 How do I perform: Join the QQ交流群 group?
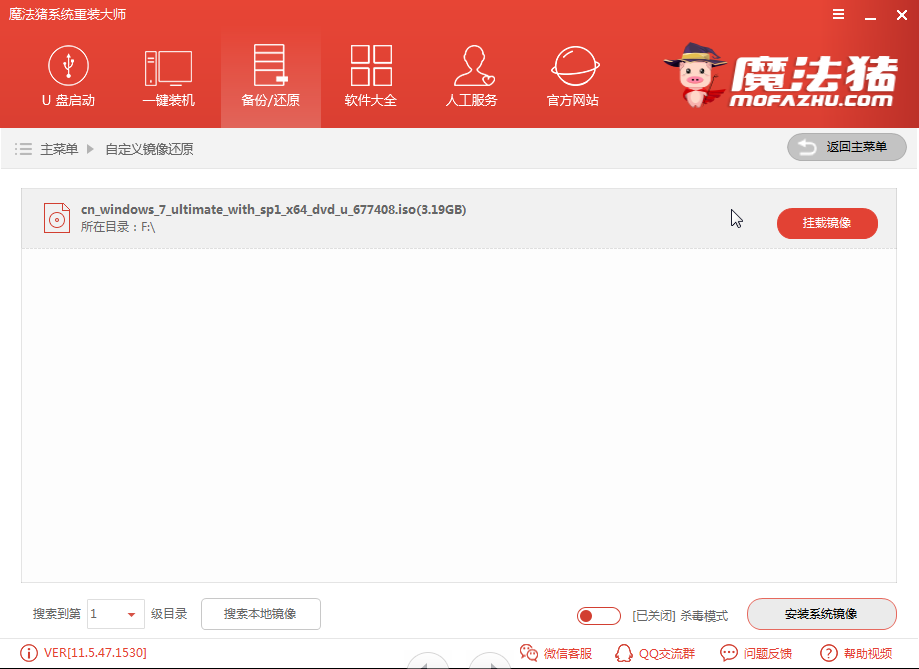[x=655, y=653]
